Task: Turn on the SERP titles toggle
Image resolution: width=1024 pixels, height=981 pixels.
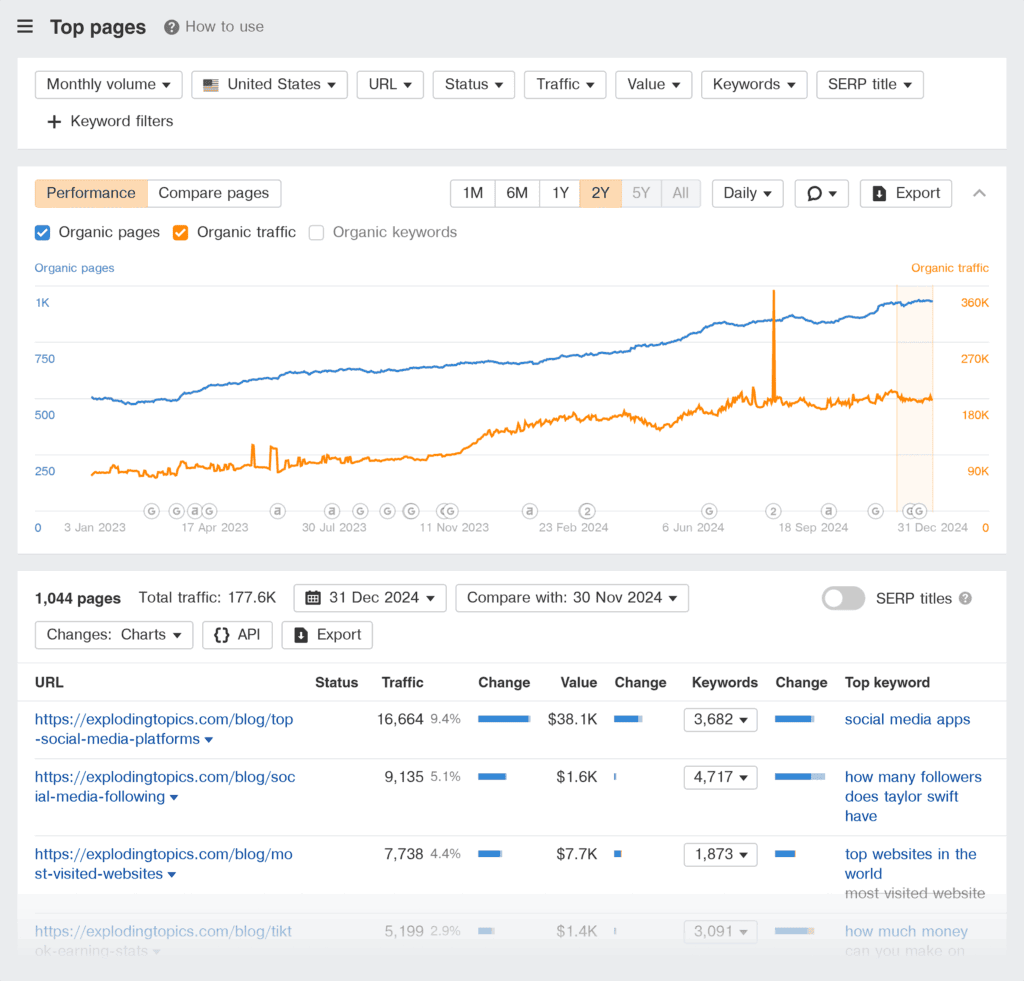Action: (x=843, y=598)
